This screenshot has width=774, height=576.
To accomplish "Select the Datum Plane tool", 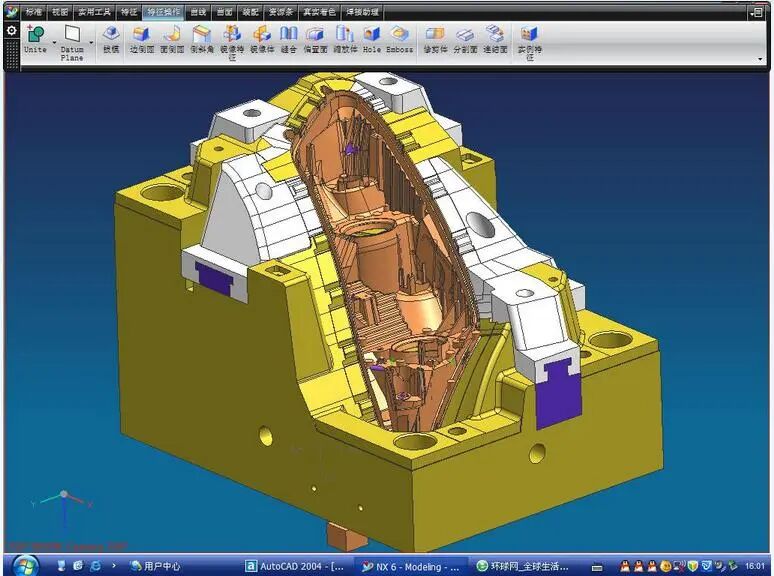I will (72, 43).
